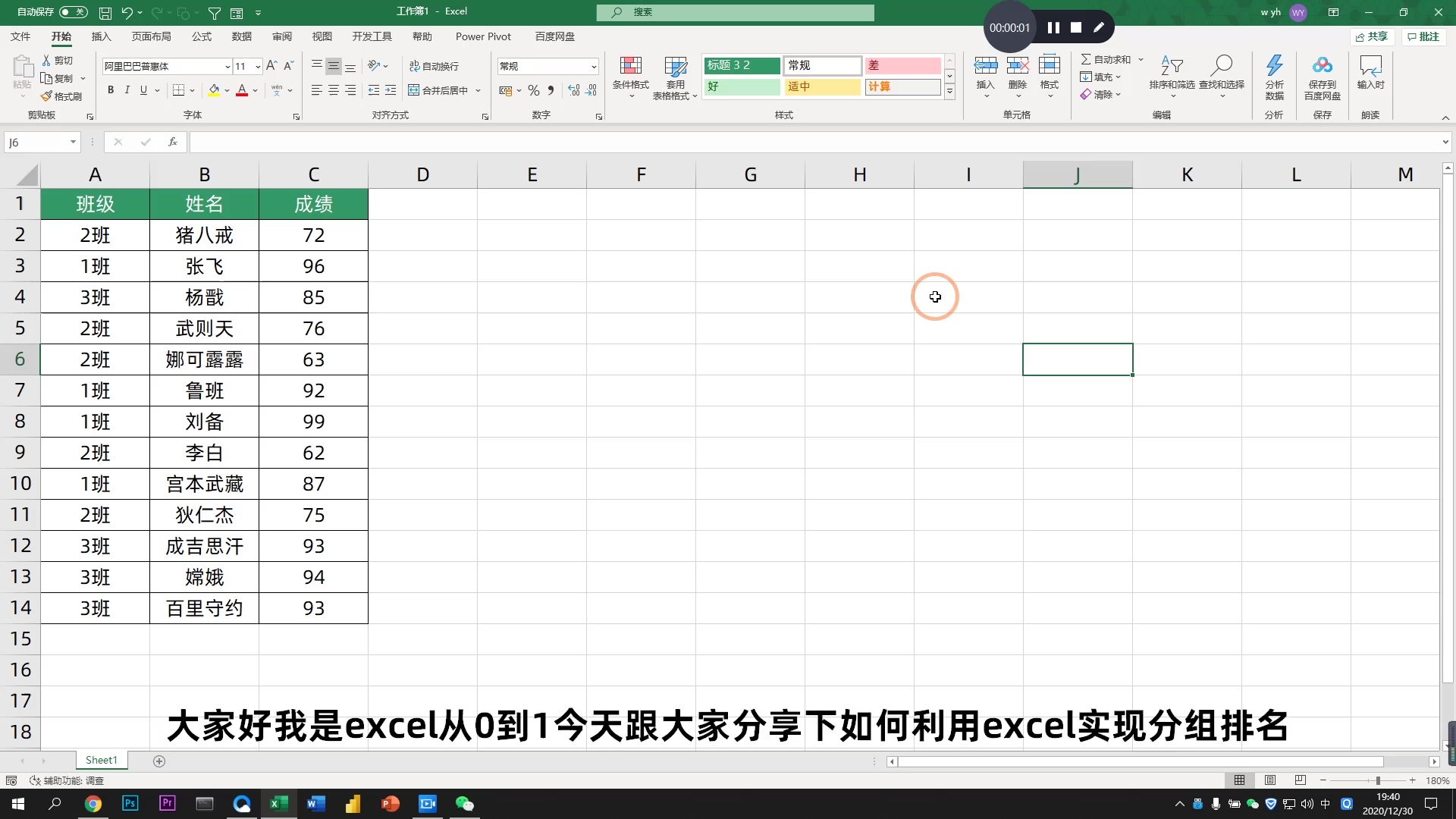Viewport: 1456px width, 819px height.
Task: Open the Clear (清除) dropdown
Action: tap(1100, 94)
